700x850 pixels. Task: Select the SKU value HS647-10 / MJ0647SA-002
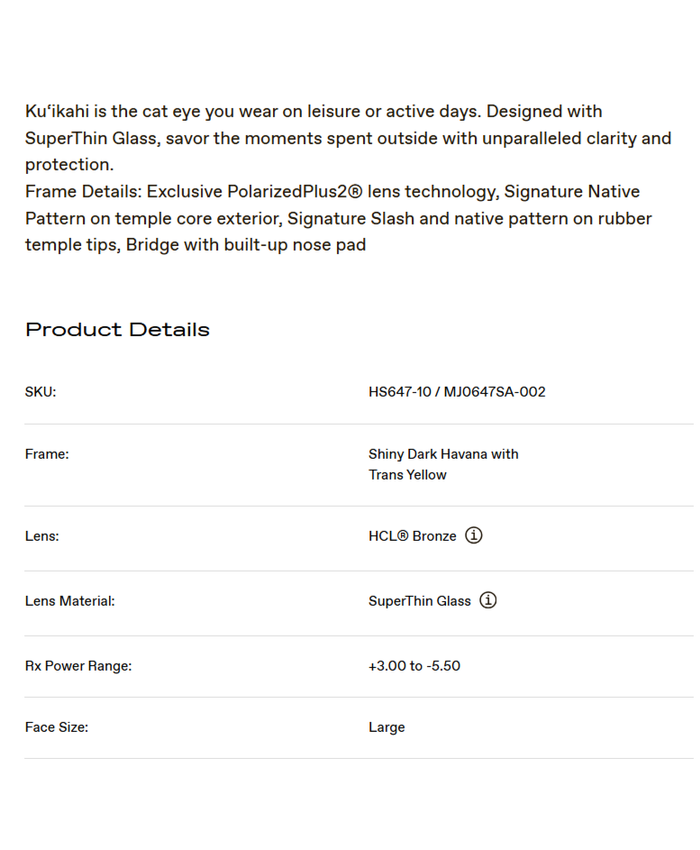coord(457,392)
